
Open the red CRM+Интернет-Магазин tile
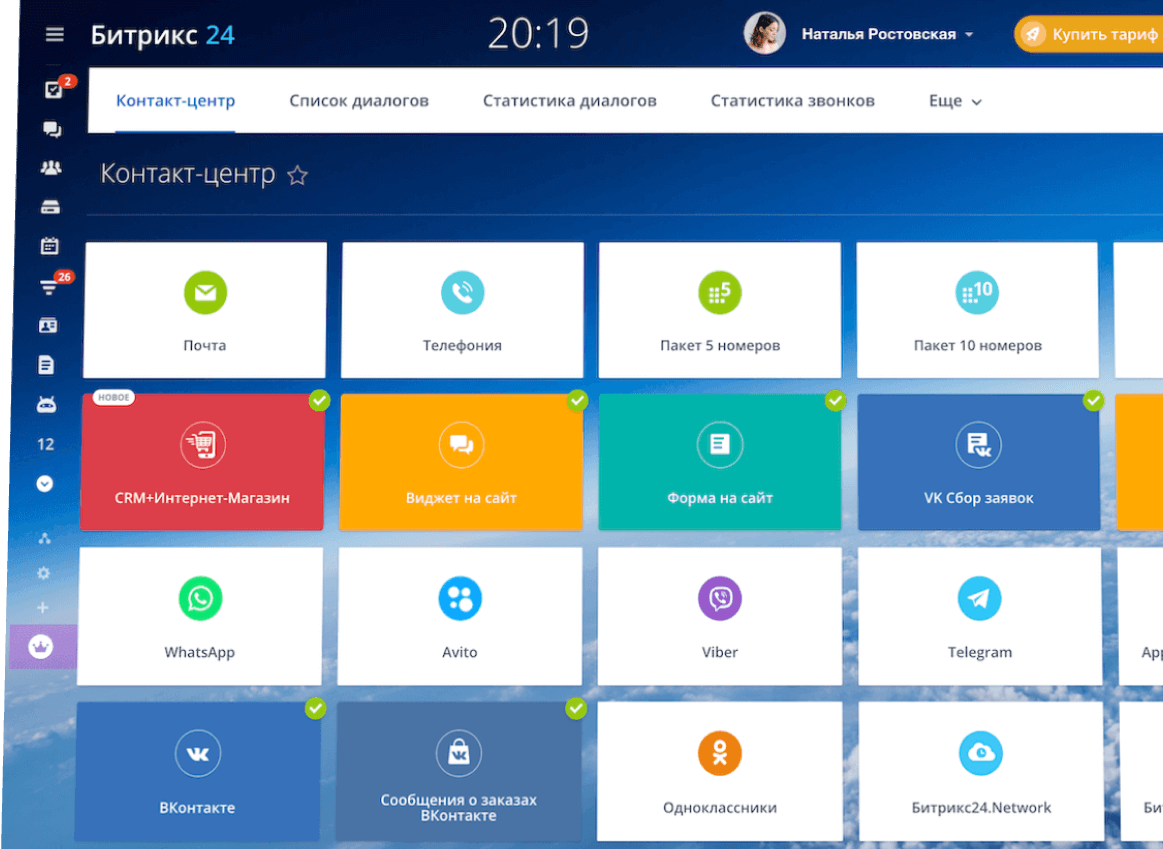[x=202, y=462]
